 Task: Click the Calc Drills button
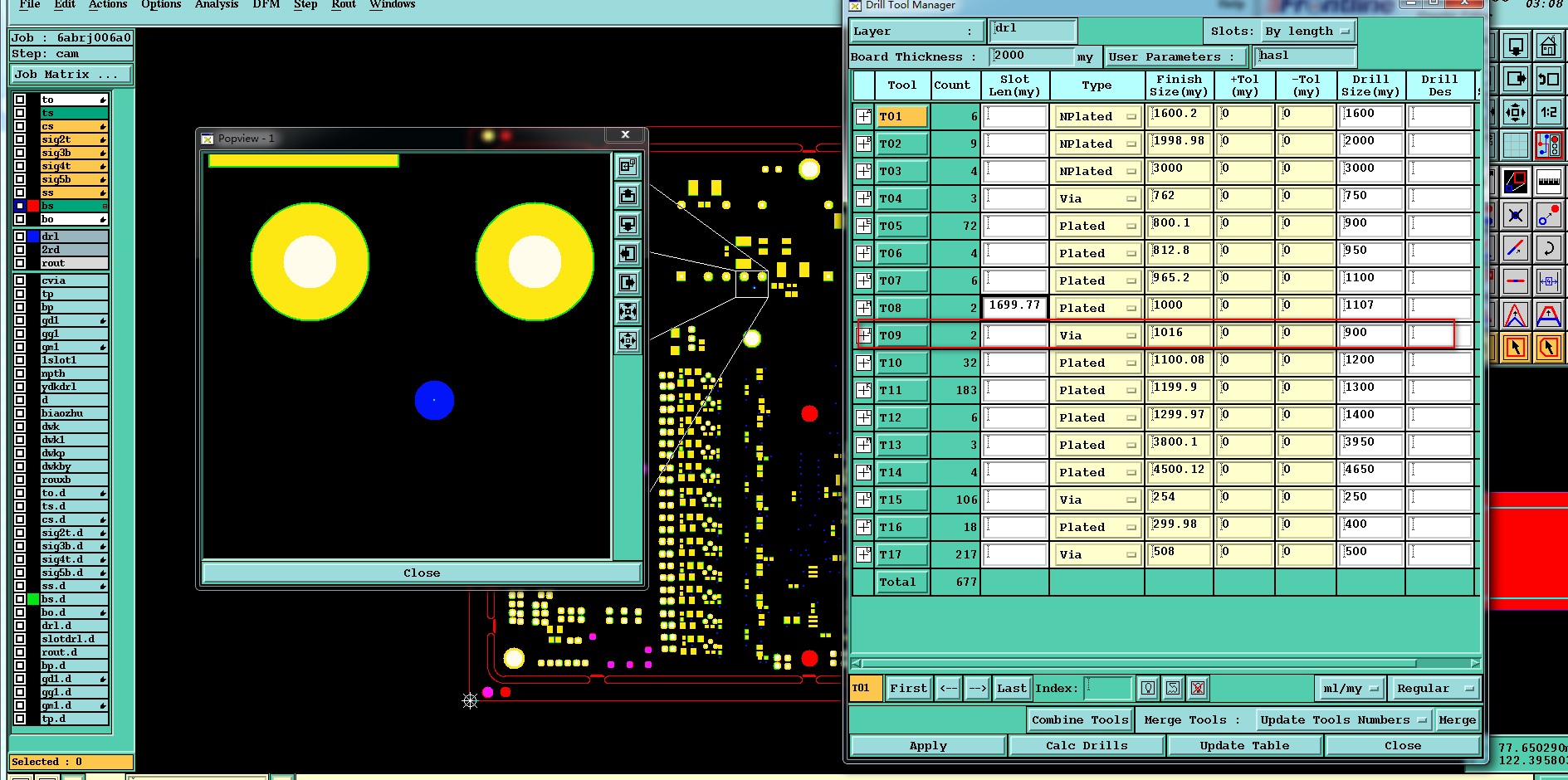(x=1087, y=746)
